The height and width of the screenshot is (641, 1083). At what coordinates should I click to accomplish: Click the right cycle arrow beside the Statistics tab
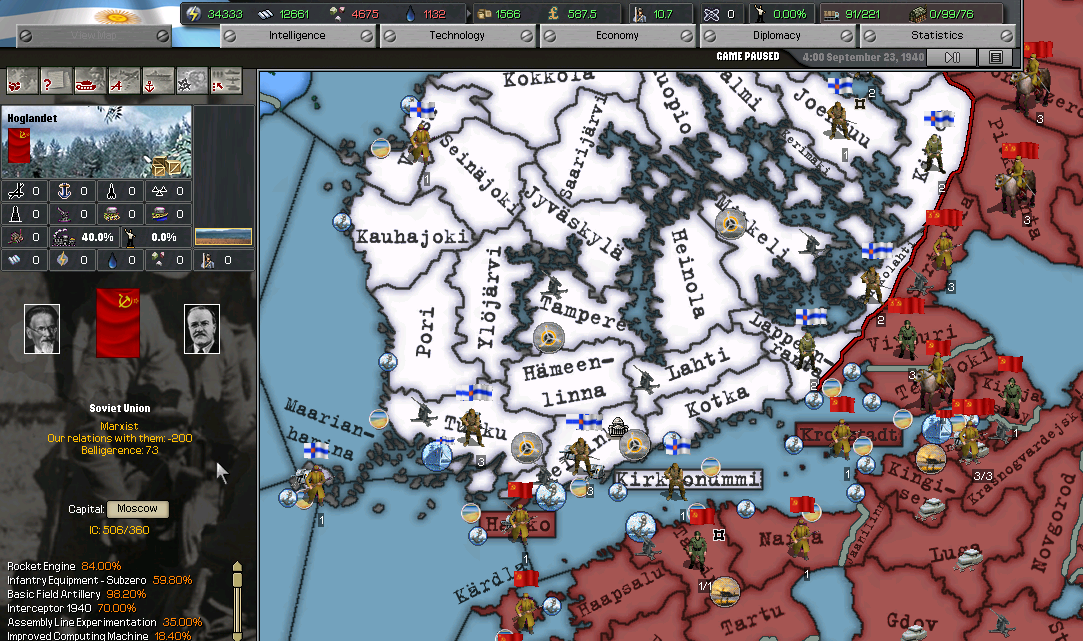[1007, 35]
